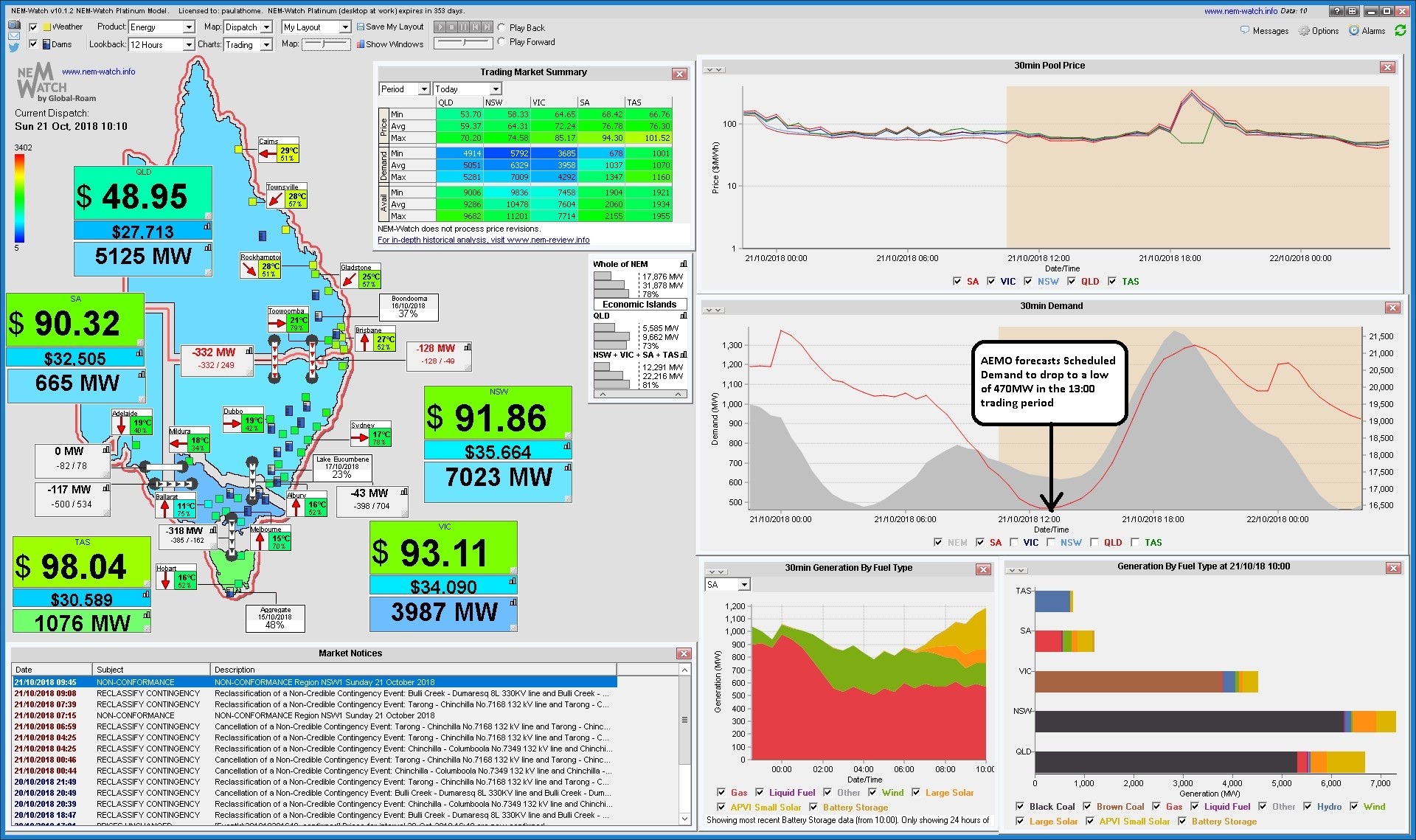Open the Map dropdown showing Dispatch
The height and width of the screenshot is (840, 1416).
pos(248,27)
